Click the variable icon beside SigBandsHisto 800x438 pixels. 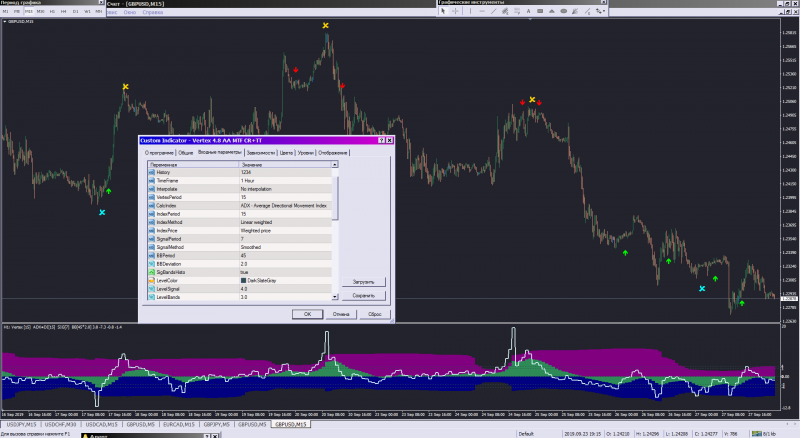(x=152, y=272)
